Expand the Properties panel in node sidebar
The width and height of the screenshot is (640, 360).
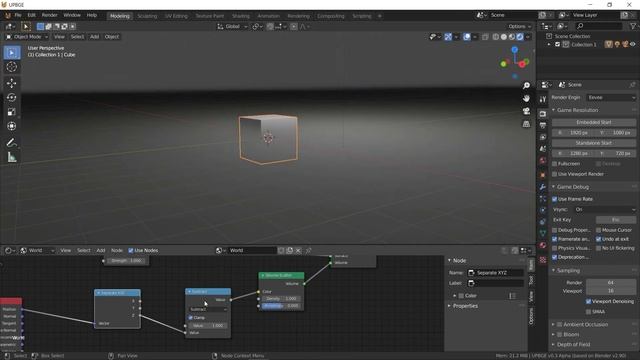(x=449, y=306)
